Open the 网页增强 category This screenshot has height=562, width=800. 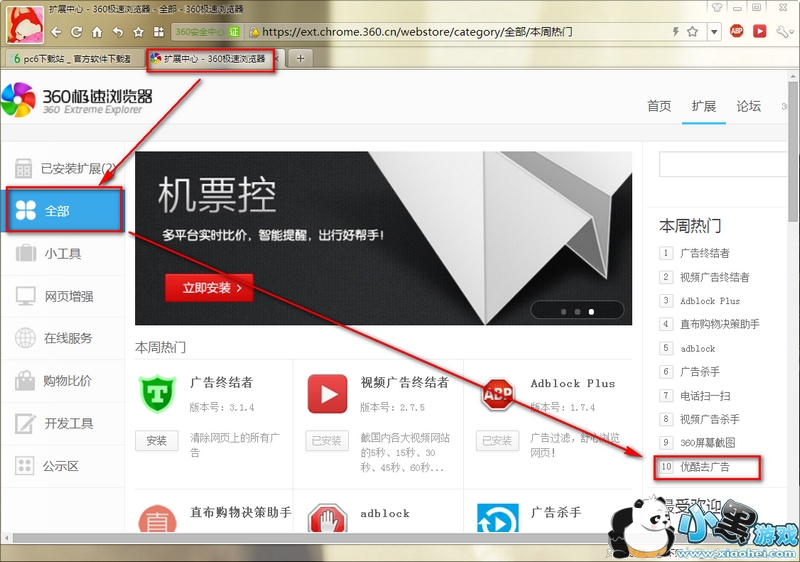[63, 296]
